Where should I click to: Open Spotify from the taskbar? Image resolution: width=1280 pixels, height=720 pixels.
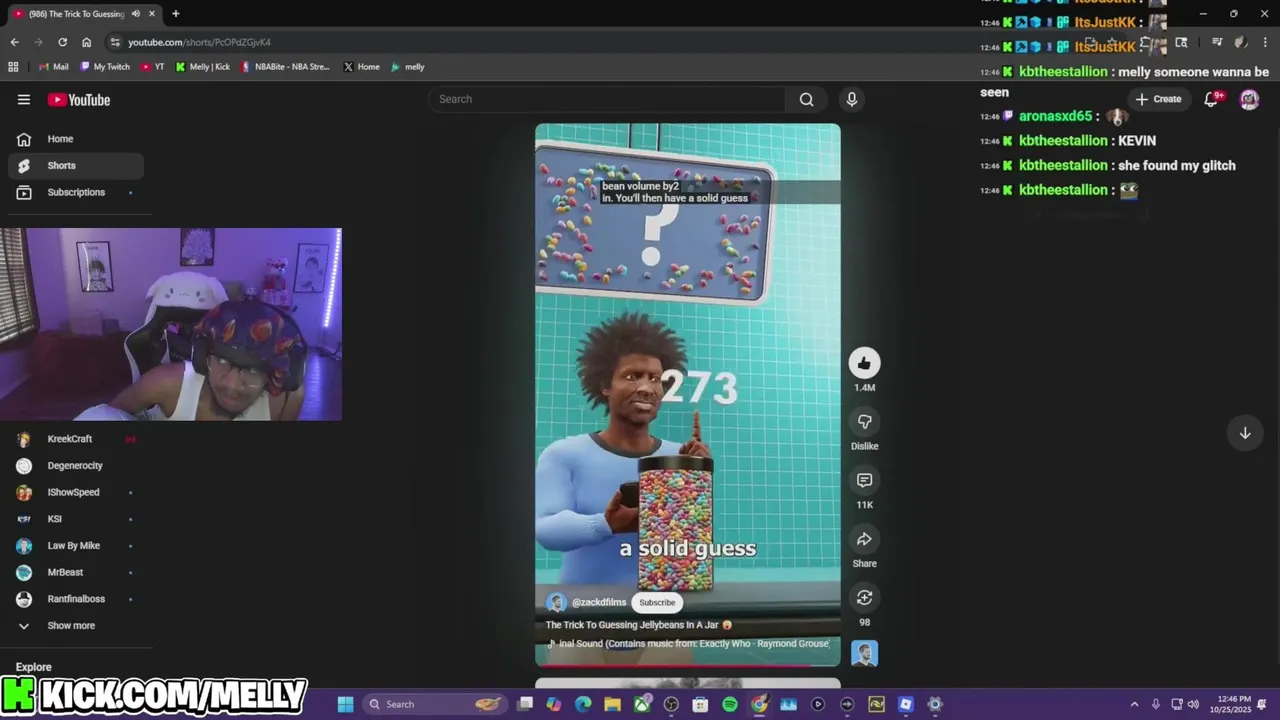click(x=730, y=704)
